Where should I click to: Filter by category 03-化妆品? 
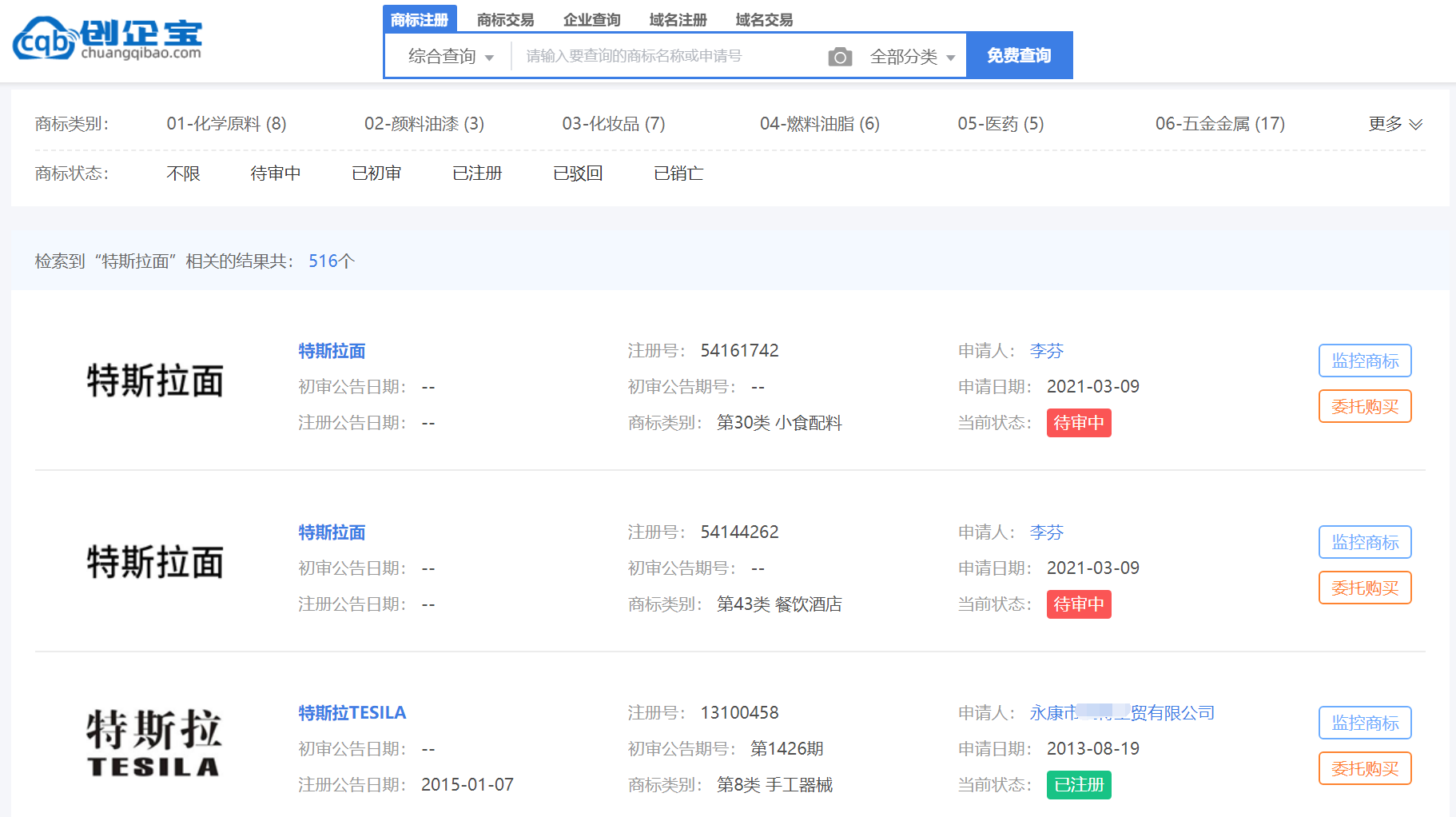[613, 124]
